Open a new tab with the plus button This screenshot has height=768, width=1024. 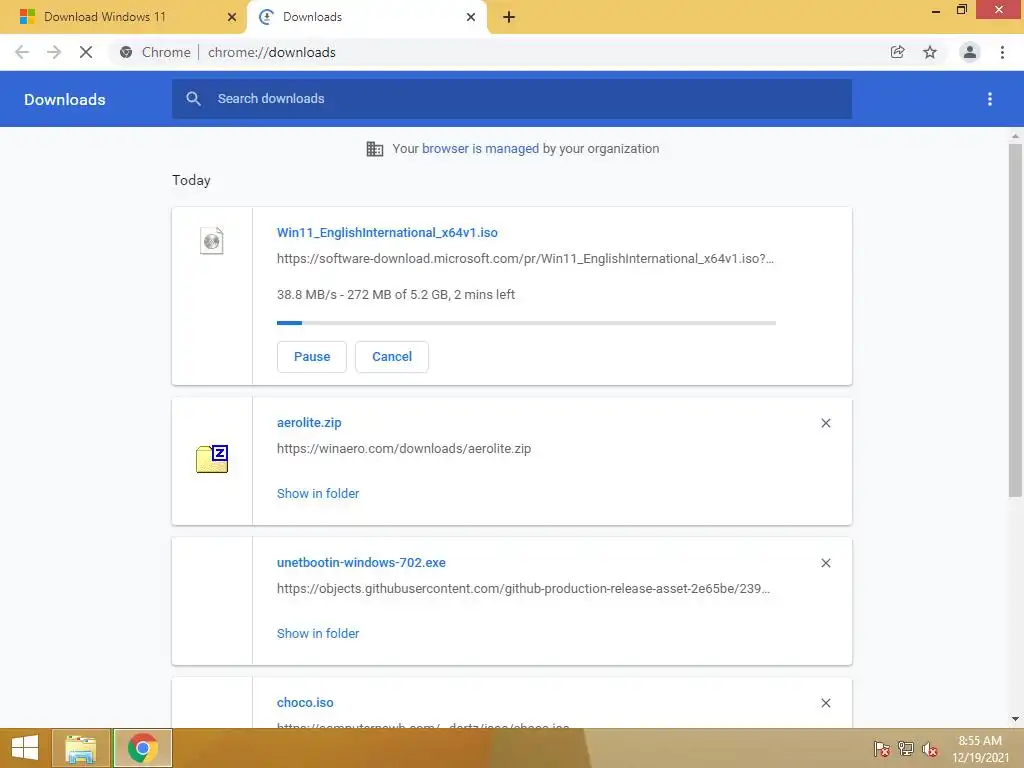coord(509,17)
